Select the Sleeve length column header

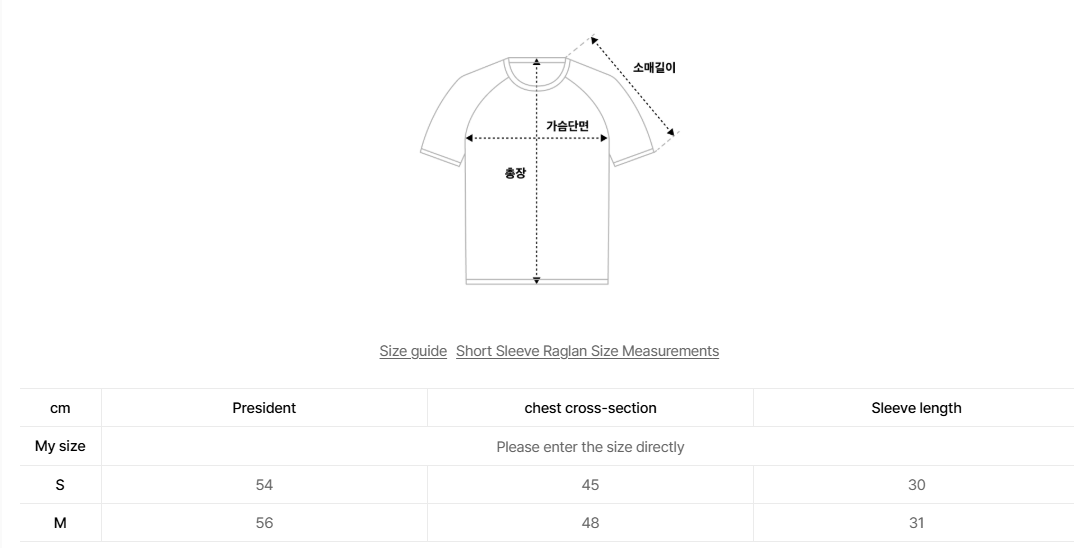[x=916, y=408]
